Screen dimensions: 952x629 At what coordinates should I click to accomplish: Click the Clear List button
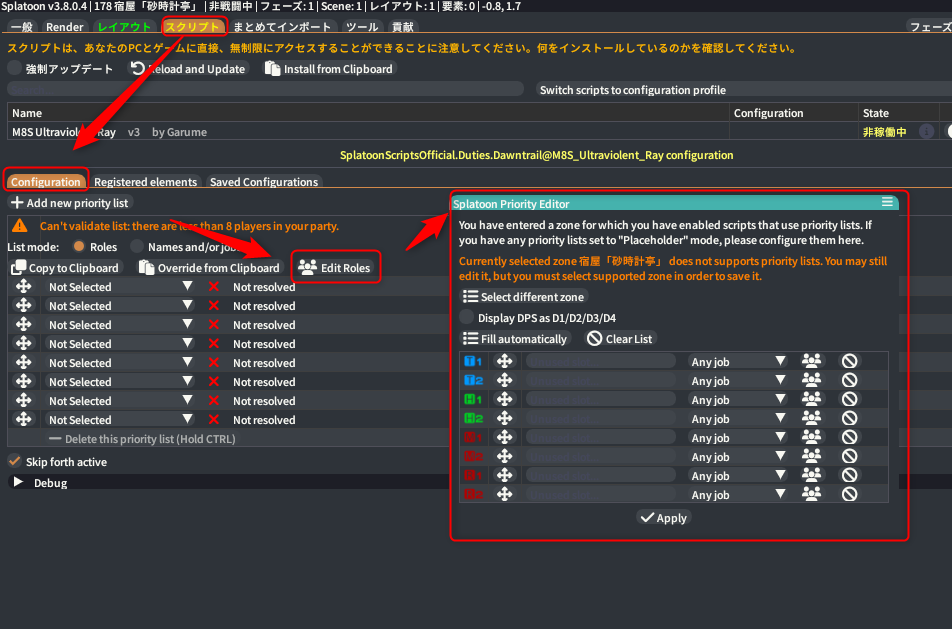pos(620,338)
